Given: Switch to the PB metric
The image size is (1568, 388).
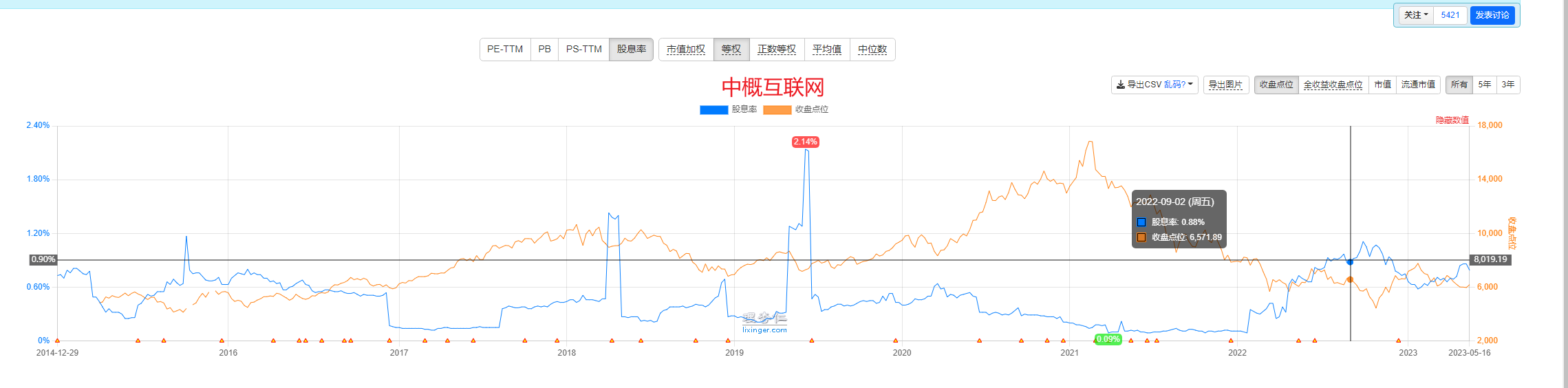Looking at the screenshot, I should pos(544,50).
